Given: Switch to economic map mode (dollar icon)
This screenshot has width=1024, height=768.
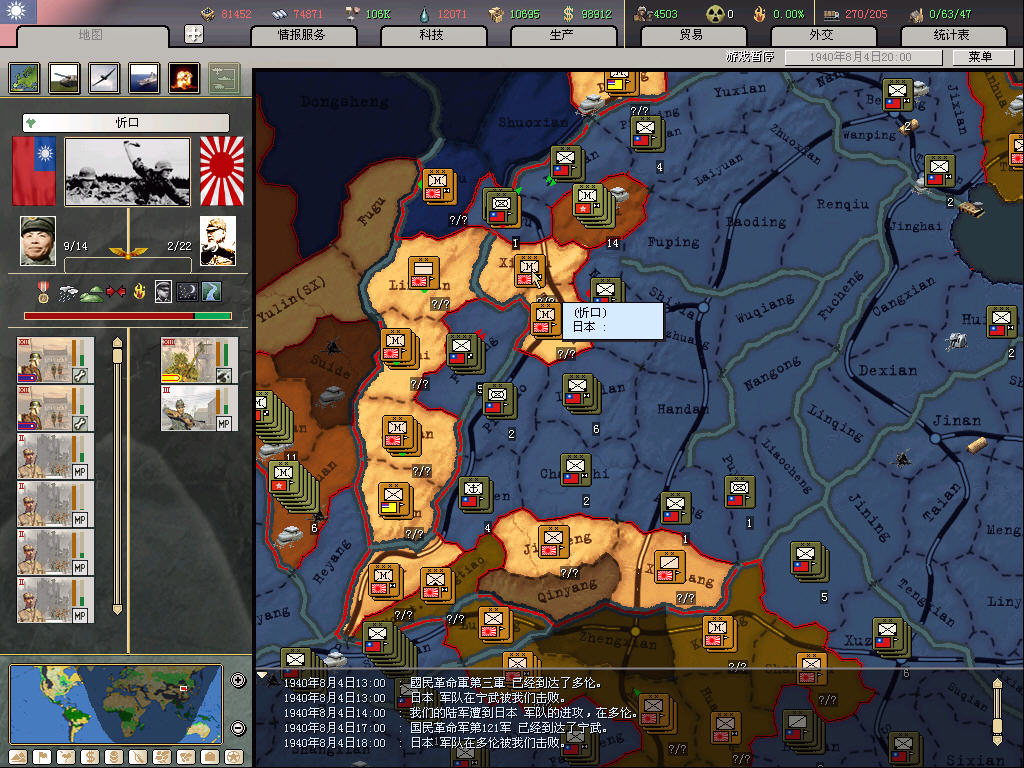Looking at the screenshot, I should (x=90, y=758).
